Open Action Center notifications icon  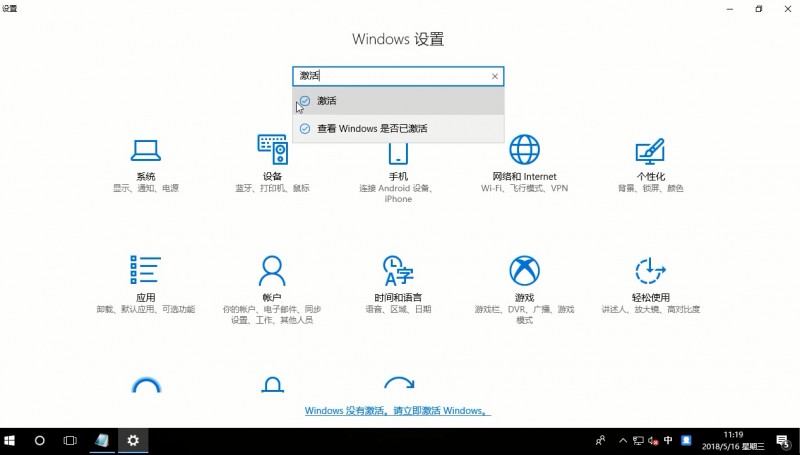[783, 441]
